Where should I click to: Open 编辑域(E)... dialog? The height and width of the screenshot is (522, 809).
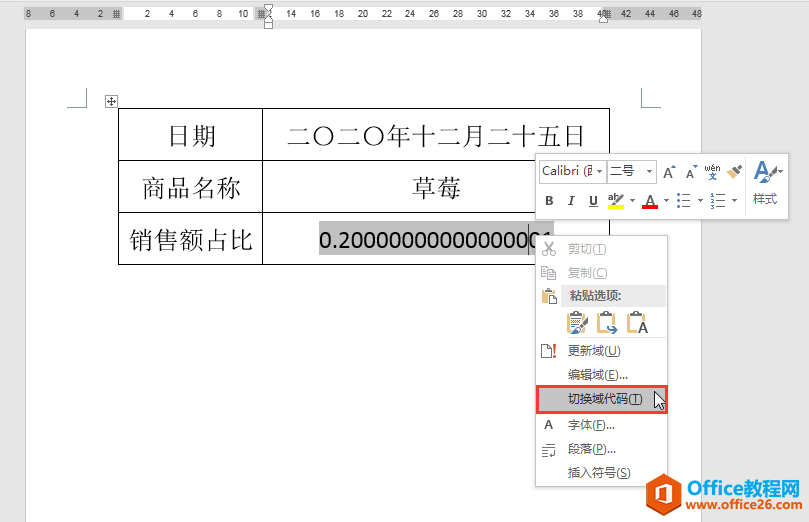(602, 375)
